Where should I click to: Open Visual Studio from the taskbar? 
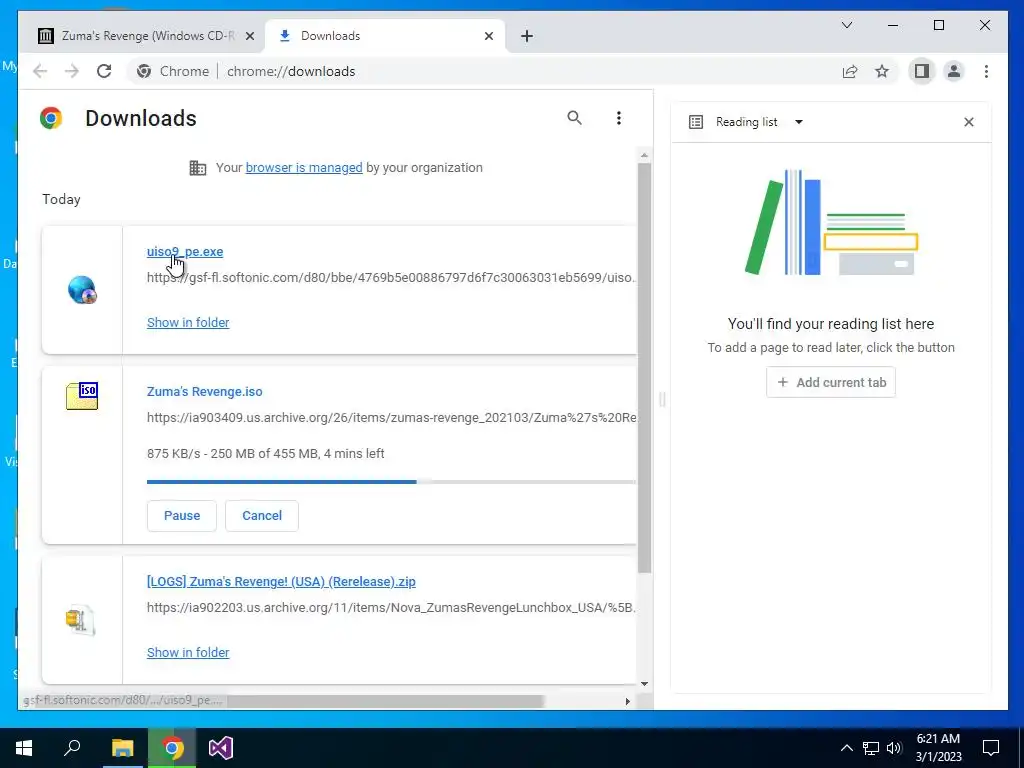pos(221,748)
